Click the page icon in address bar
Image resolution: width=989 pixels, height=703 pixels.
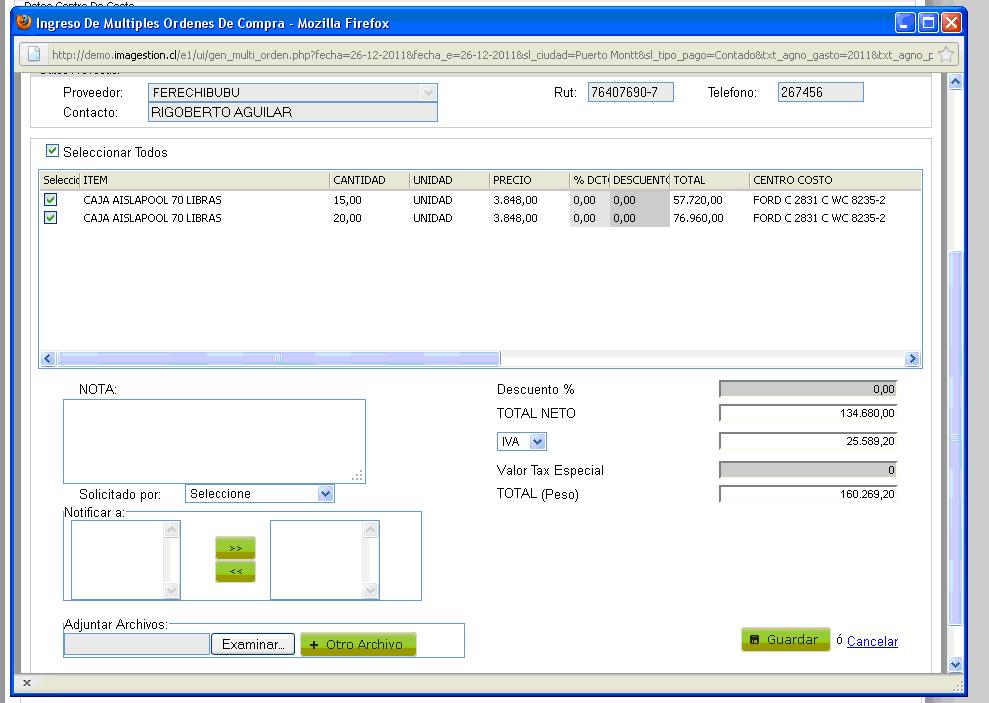coord(34,54)
